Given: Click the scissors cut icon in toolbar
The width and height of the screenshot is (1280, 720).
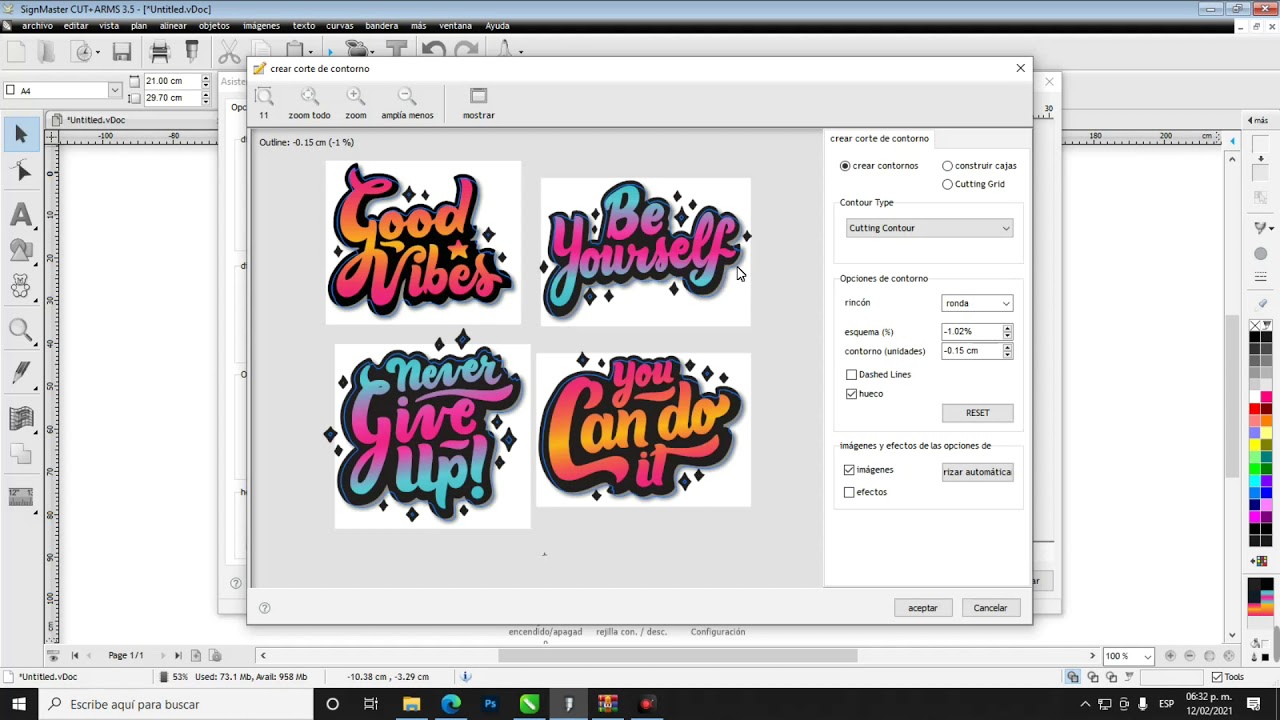Looking at the screenshot, I should 229,52.
